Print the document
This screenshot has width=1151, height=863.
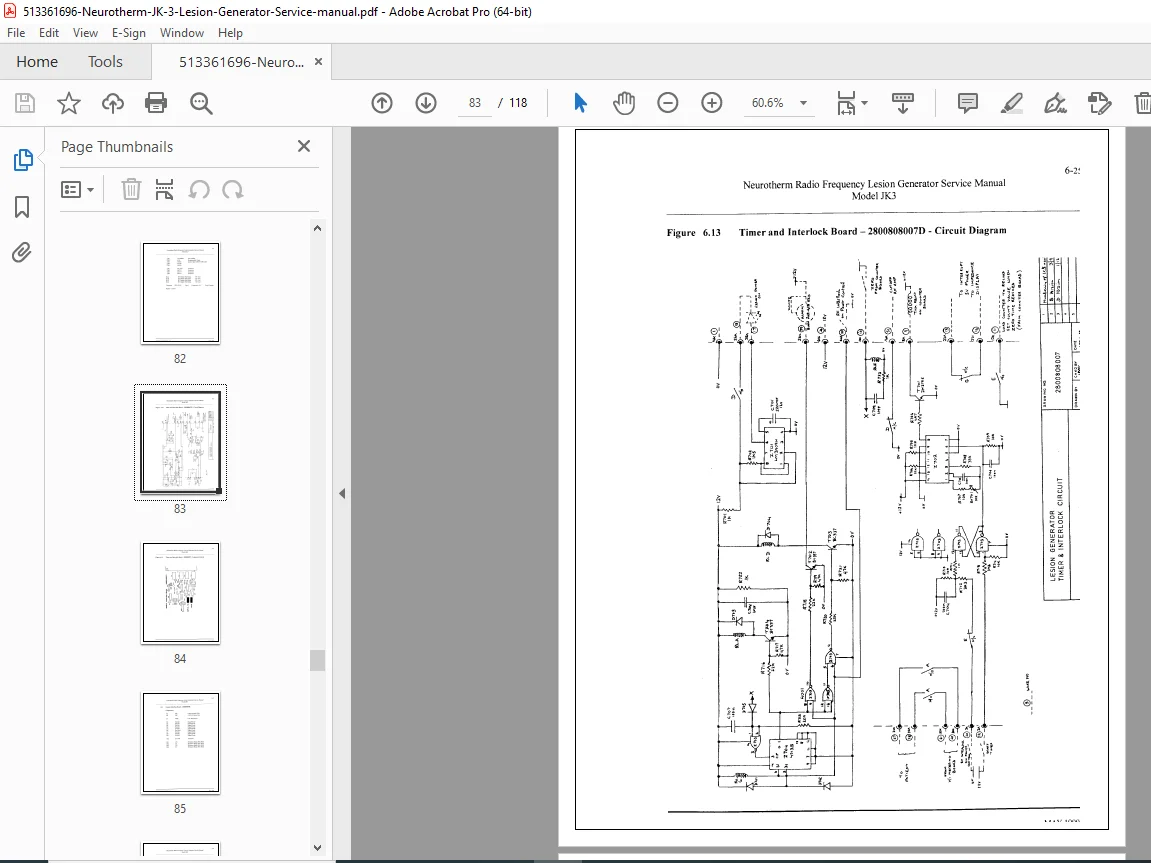pyautogui.click(x=156, y=103)
